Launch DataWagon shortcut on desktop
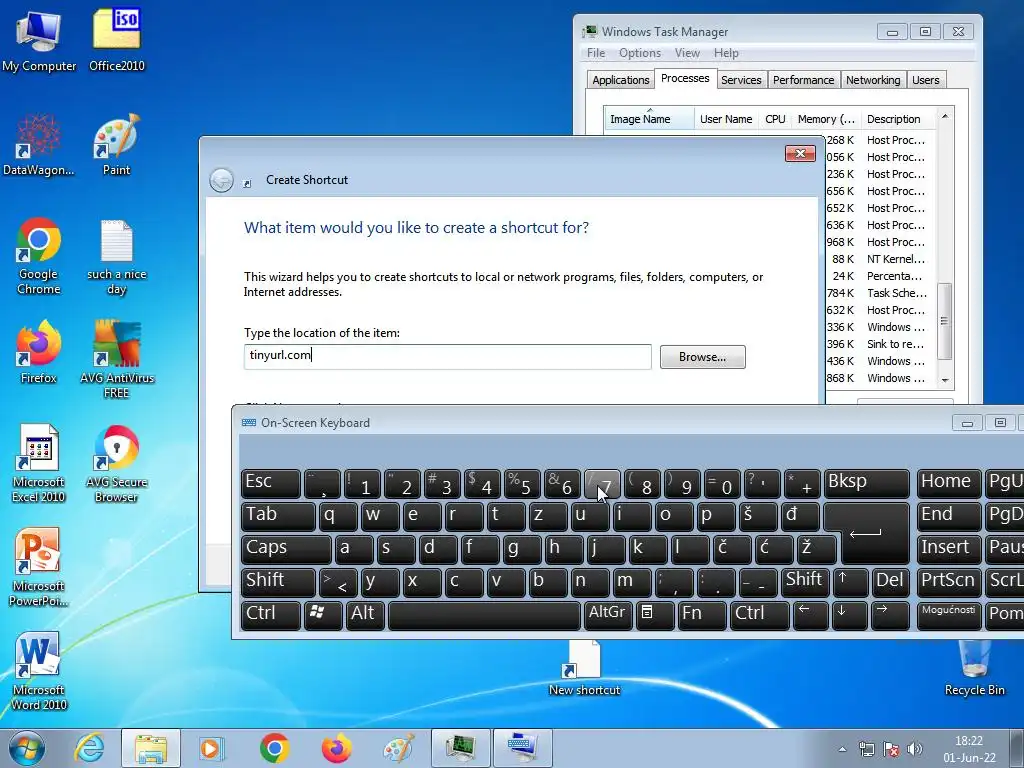 [x=39, y=145]
